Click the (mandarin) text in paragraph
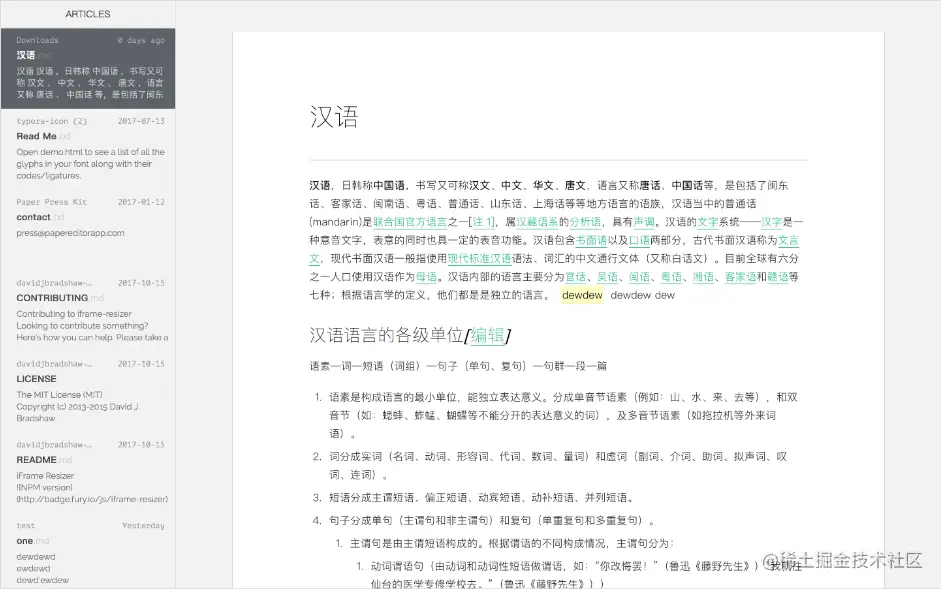Viewport: 941px width, 589px height. [x=336, y=222]
